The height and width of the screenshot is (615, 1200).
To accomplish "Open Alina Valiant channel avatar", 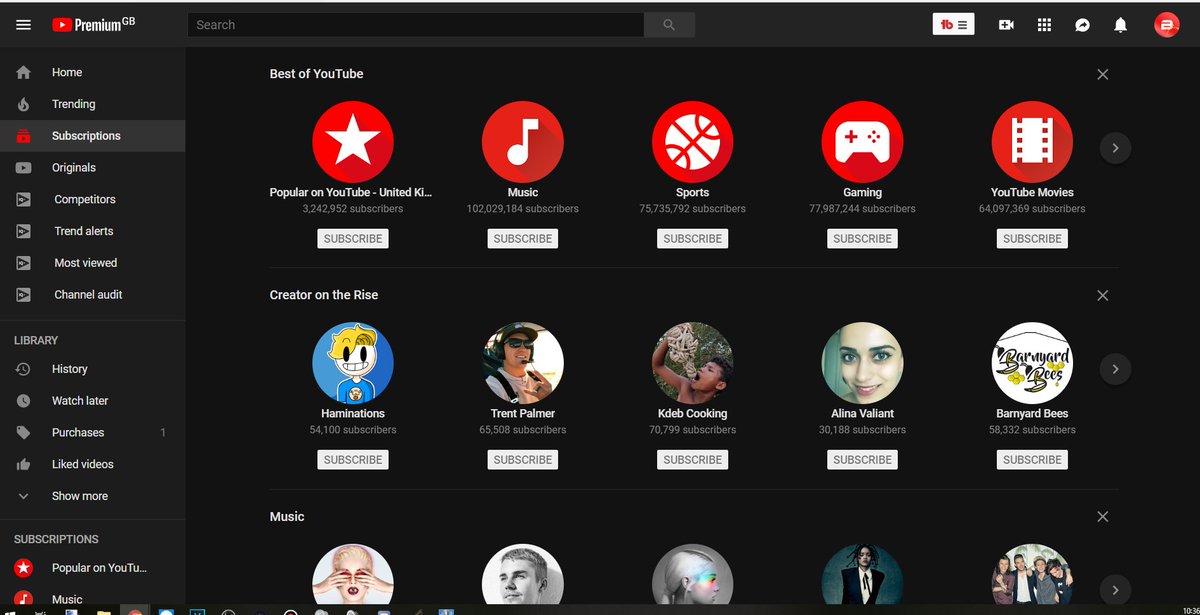I will 862,363.
